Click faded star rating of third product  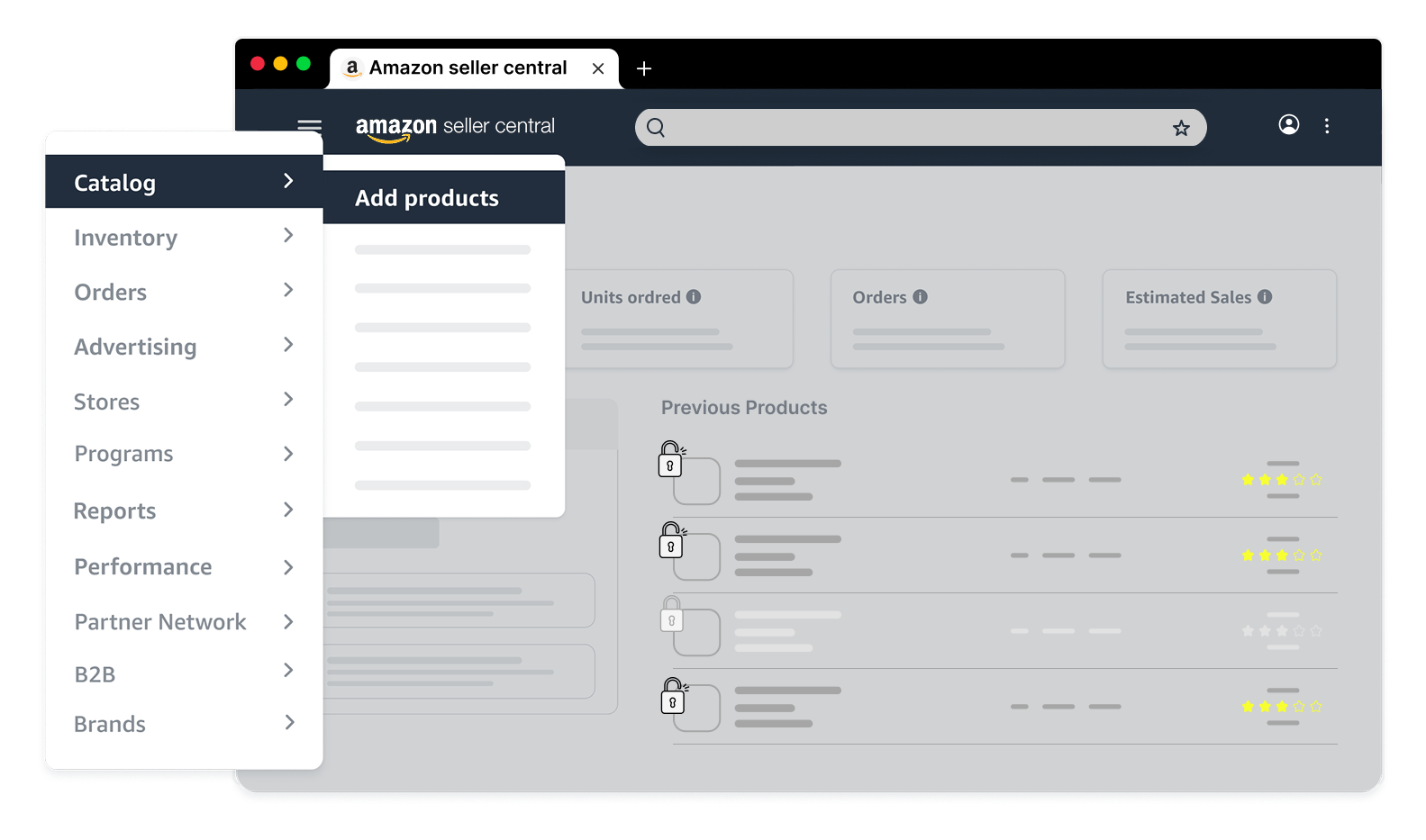click(1282, 631)
